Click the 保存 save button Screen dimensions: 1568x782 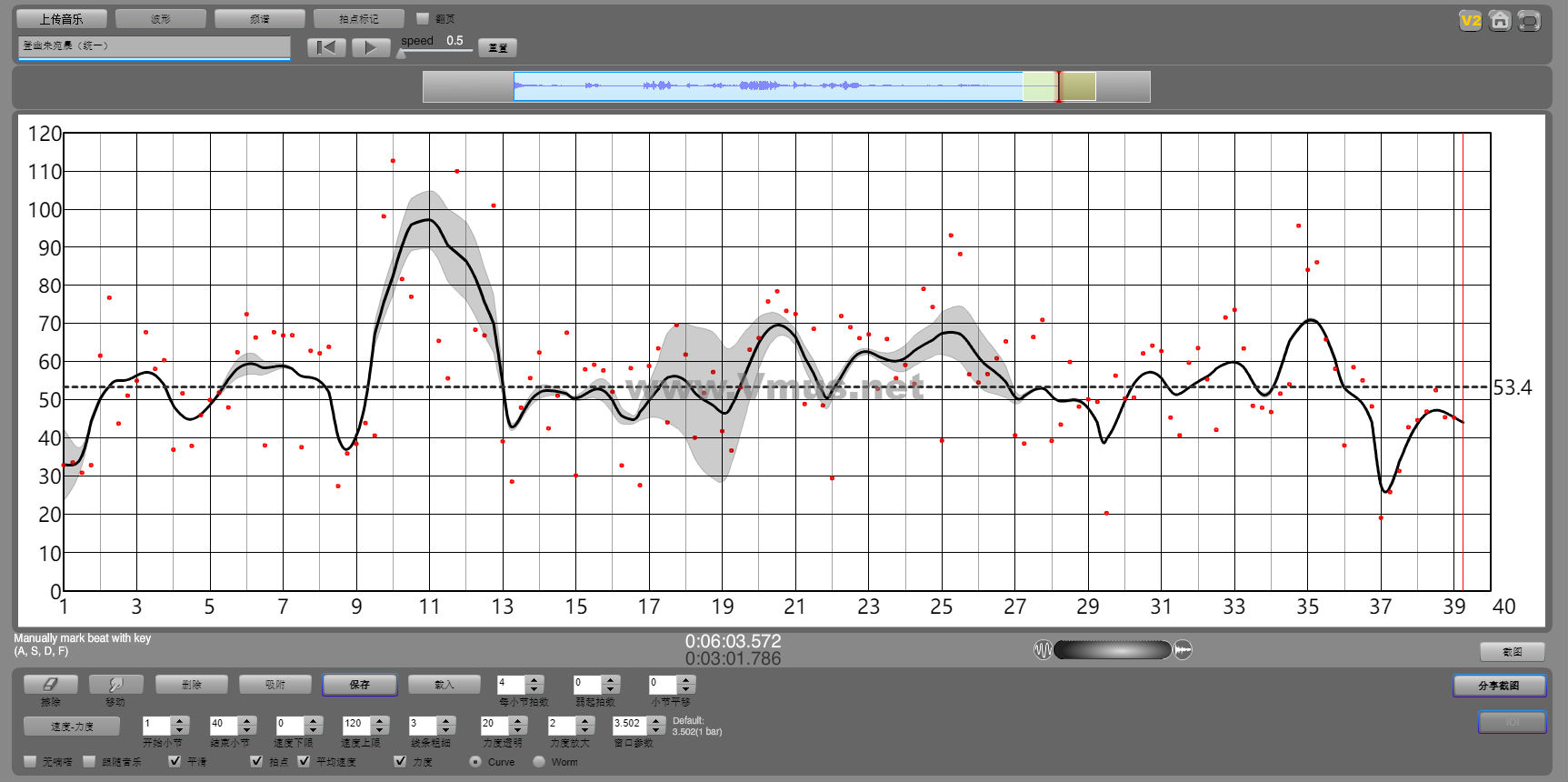click(x=360, y=684)
